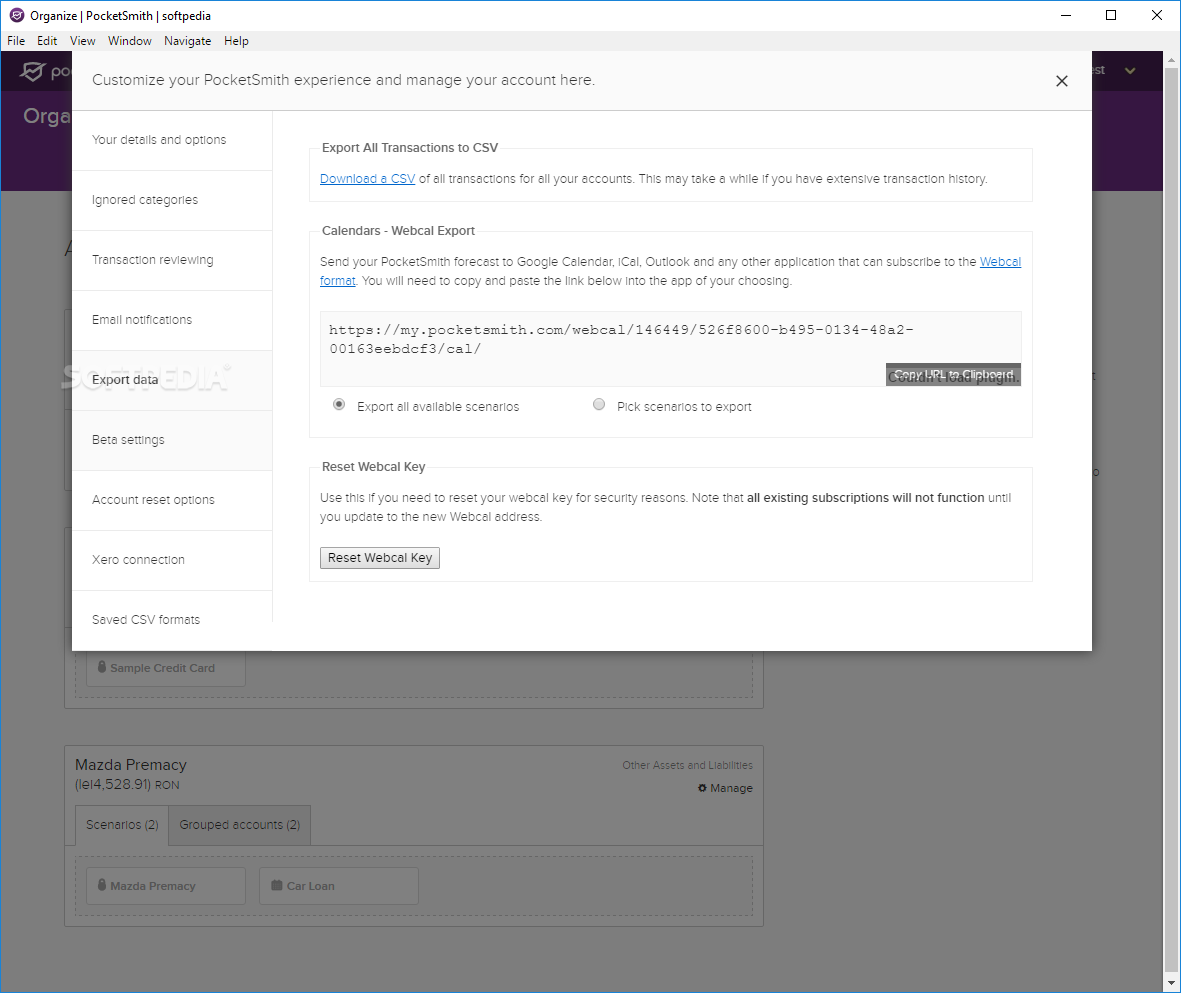The height and width of the screenshot is (993, 1181).
Task: Select Pick scenarios to export radio
Action: [x=599, y=405]
